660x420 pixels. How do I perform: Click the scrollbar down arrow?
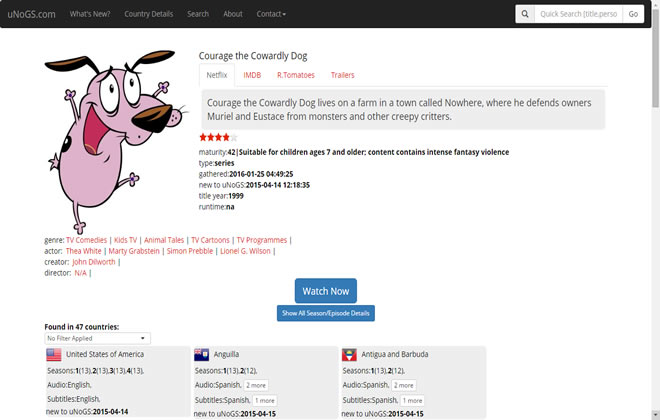tap(655, 415)
